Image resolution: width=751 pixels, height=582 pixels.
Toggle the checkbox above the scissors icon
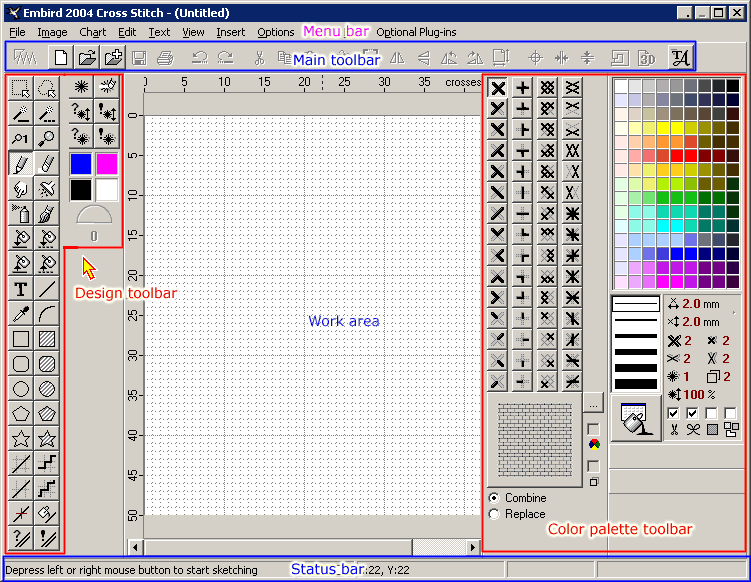(x=673, y=413)
